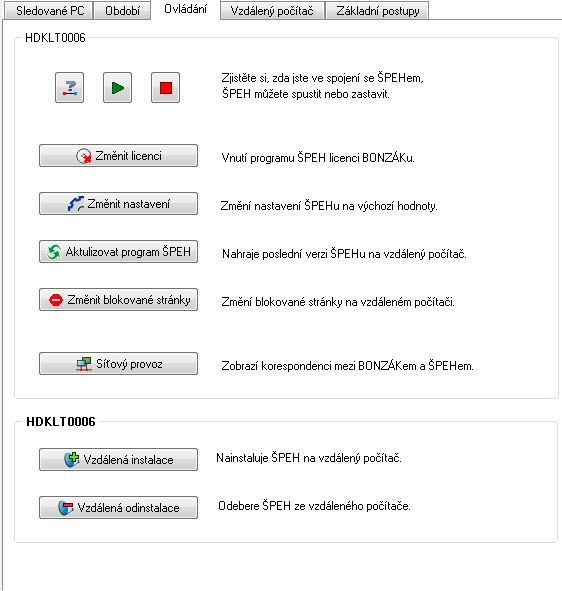Check connection status with the question-mark icon
This screenshot has width=562, height=591.
click(69, 88)
